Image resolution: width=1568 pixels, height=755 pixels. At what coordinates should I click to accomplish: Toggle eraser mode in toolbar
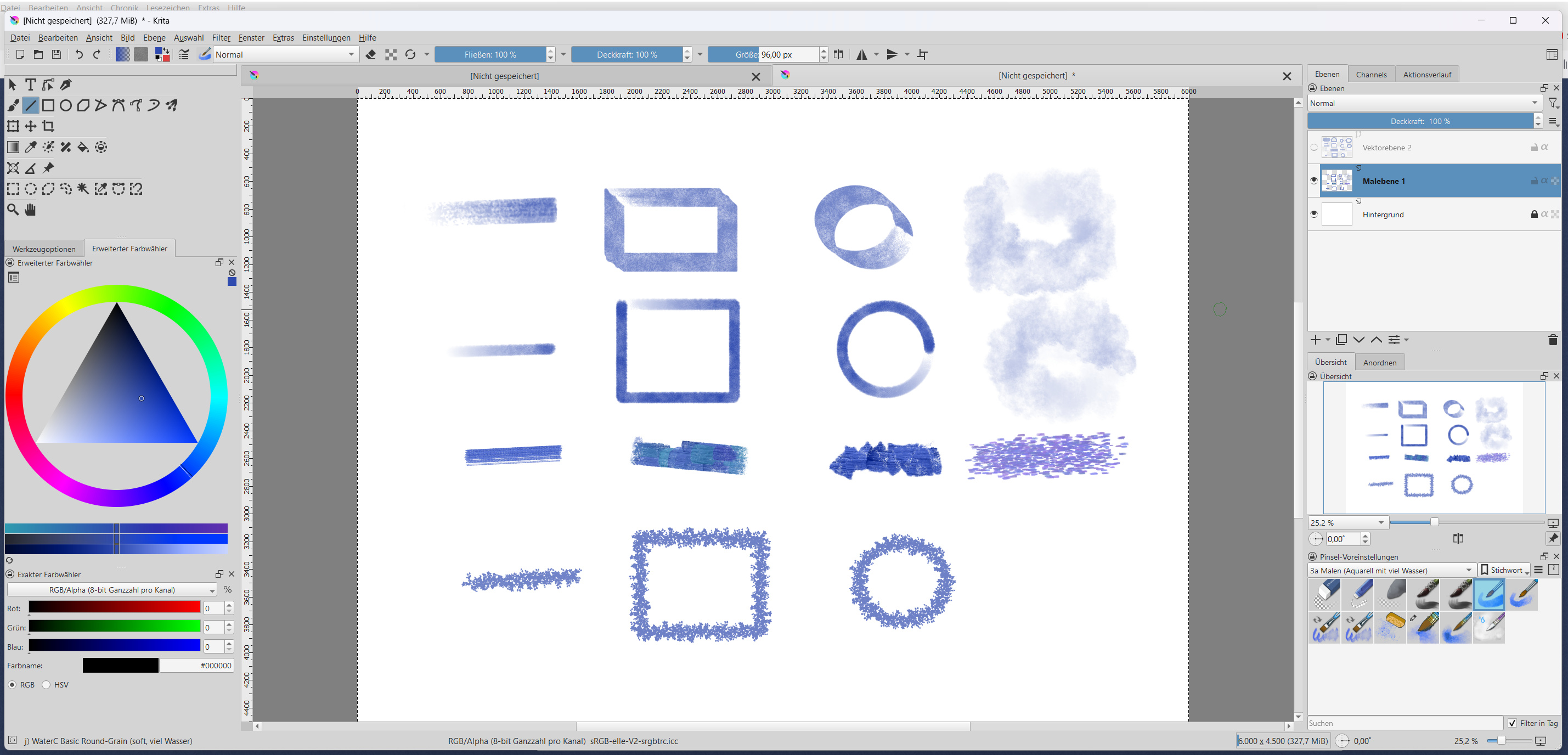tap(371, 55)
